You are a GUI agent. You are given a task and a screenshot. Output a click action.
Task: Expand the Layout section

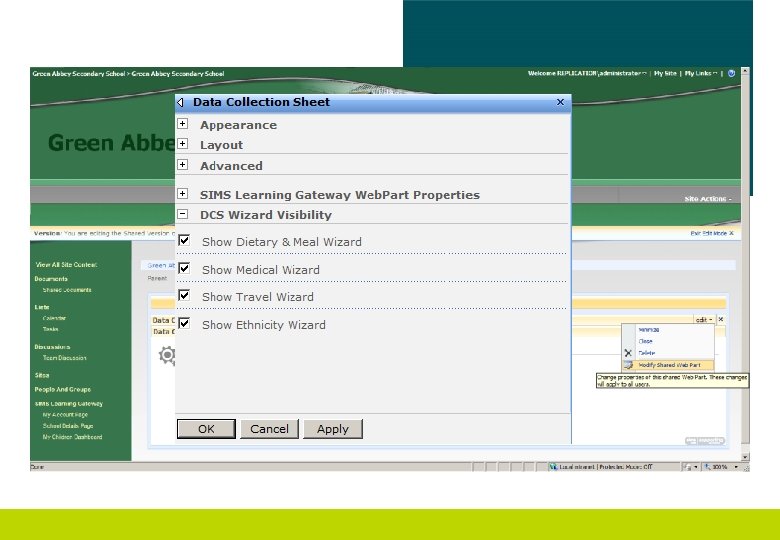tap(183, 144)
